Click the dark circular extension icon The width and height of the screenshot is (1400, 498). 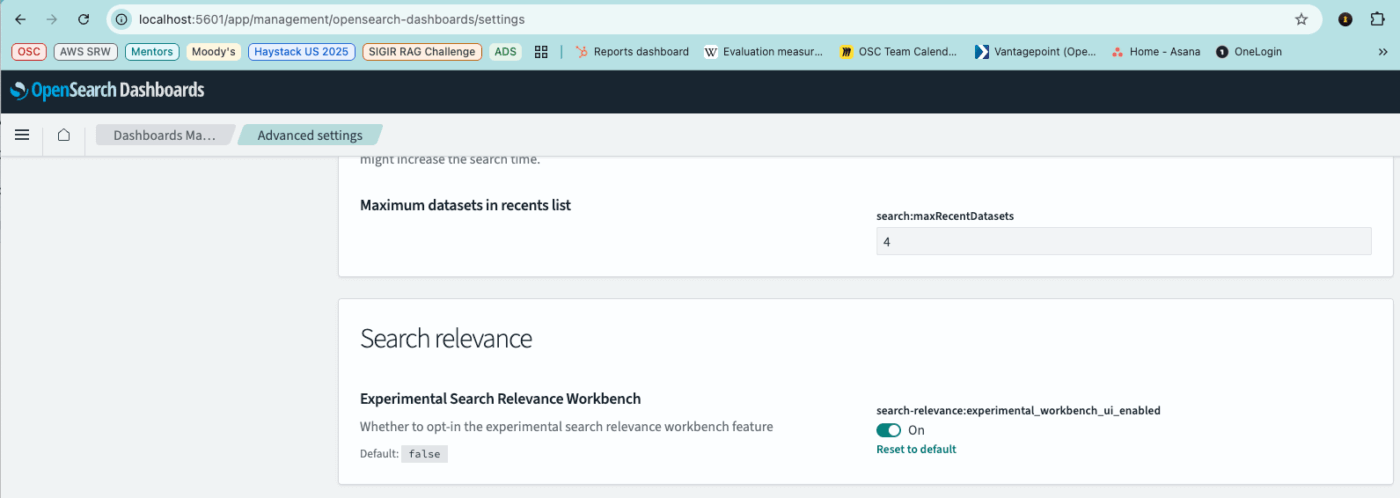(x=1345, y=19)
